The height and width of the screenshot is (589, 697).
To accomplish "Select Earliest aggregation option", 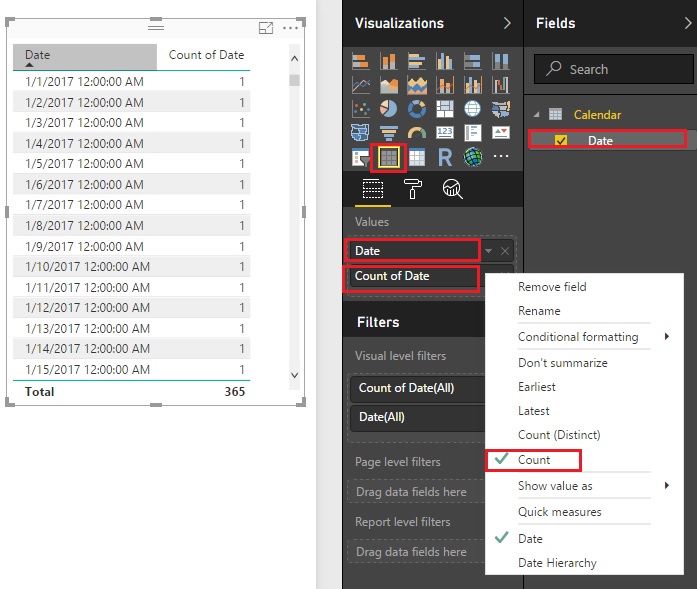I will click(x=537, y=387).
